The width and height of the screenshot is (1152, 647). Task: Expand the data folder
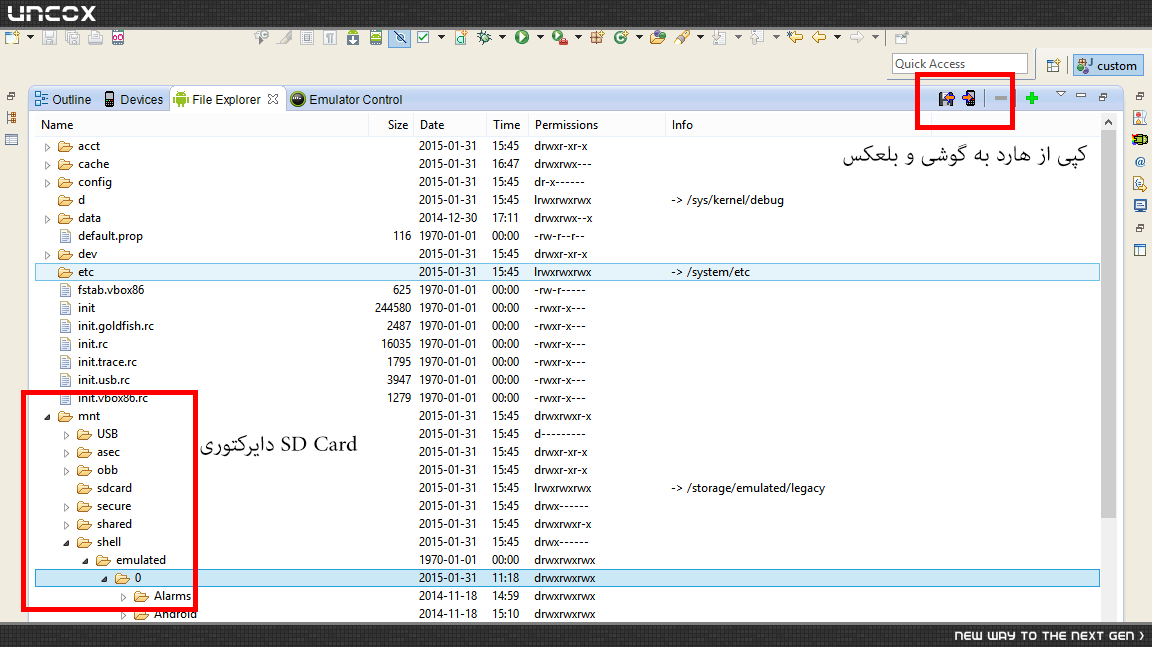(x=48, y=219)
